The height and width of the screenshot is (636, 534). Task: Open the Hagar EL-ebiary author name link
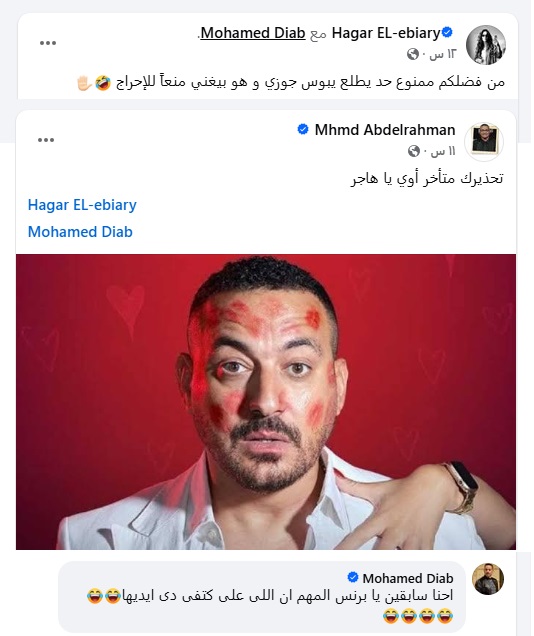(x=386, y=33)
